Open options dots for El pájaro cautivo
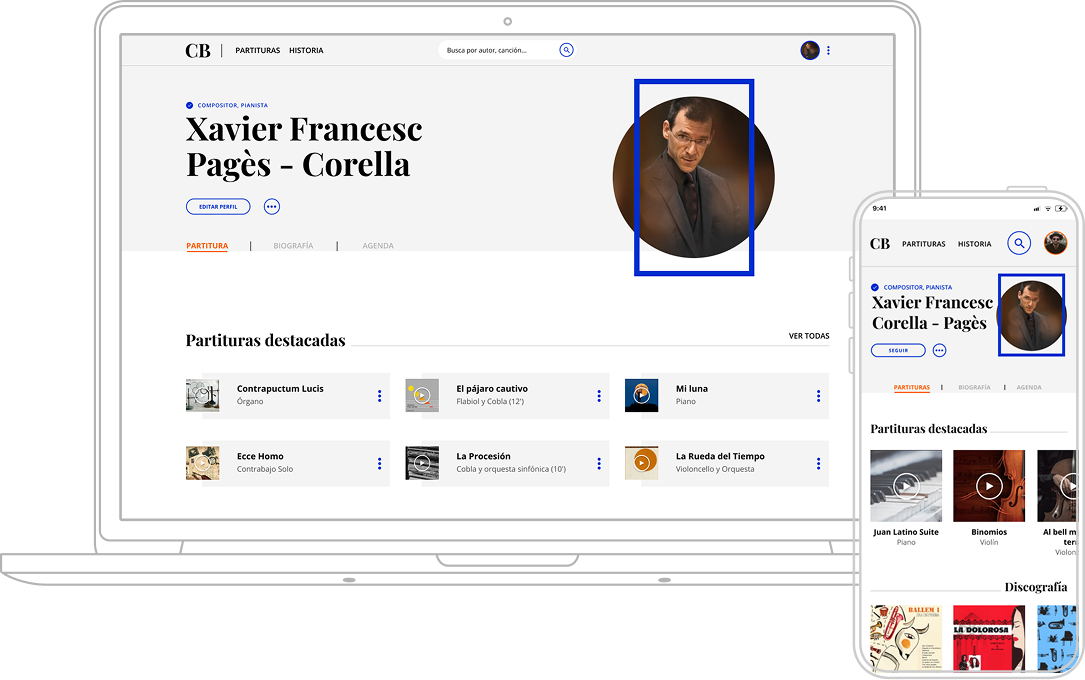1085x680 pixels. (x=599, y=396)
